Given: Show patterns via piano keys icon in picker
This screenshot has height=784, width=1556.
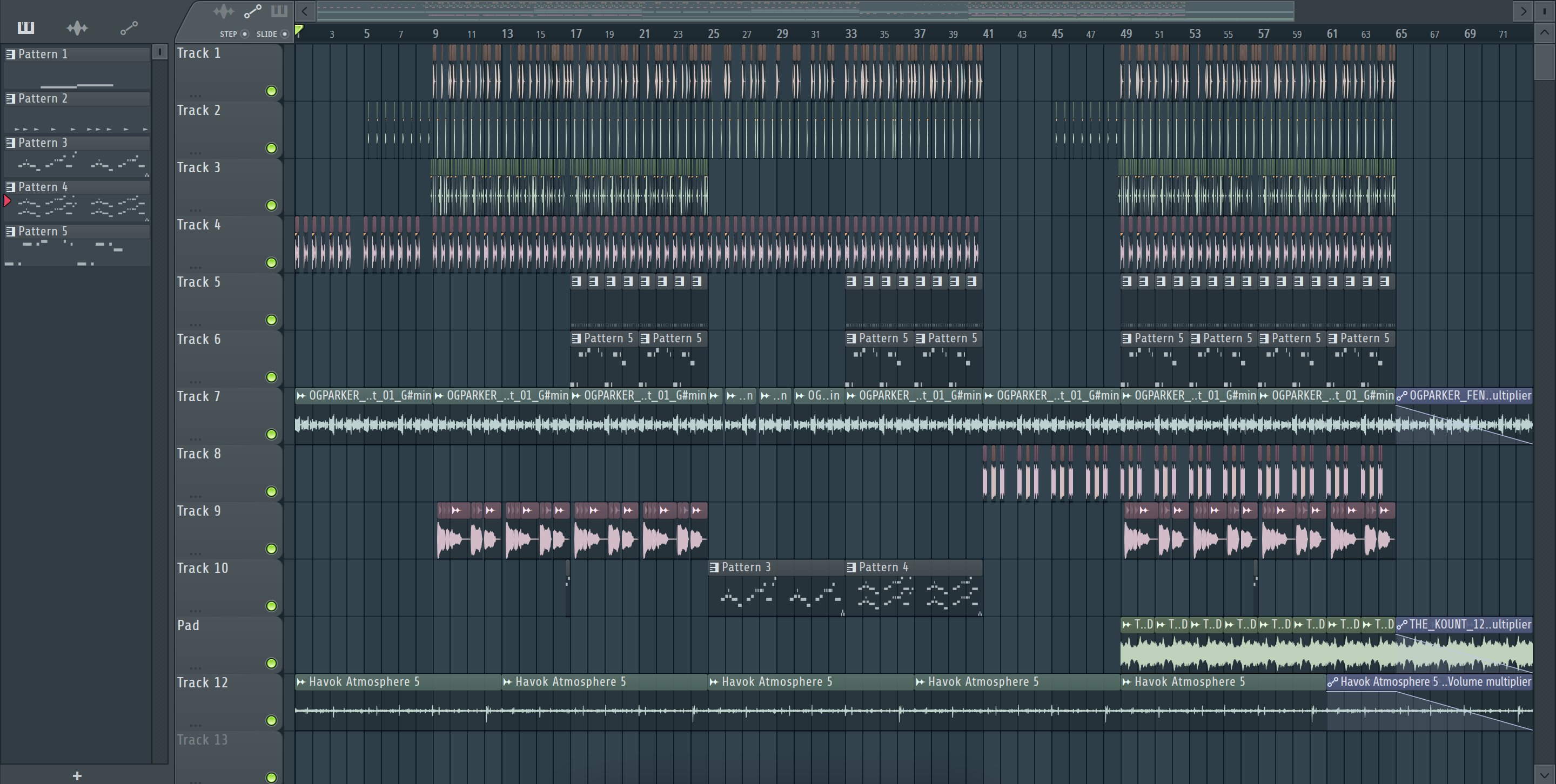Looking at the screenshot, I should (x=25, y=27).
